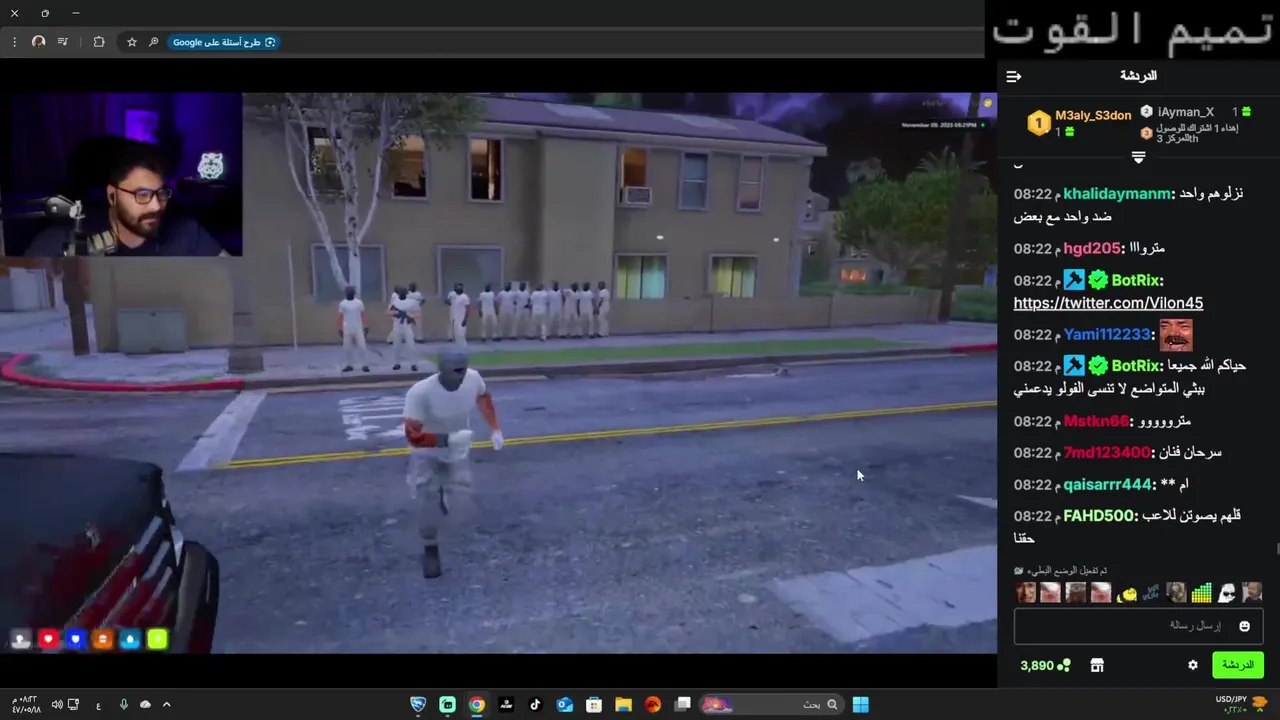Click the chat message input field
Viewport: 1280px width, 720px height.
(1138, 626)
